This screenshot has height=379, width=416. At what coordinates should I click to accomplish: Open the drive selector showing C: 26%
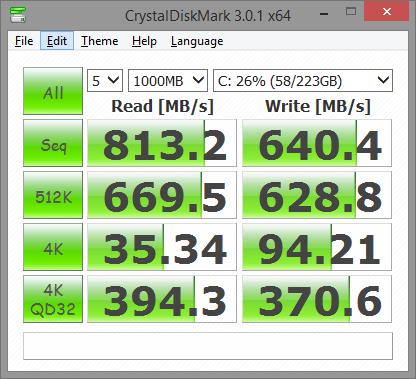[303, 80]
